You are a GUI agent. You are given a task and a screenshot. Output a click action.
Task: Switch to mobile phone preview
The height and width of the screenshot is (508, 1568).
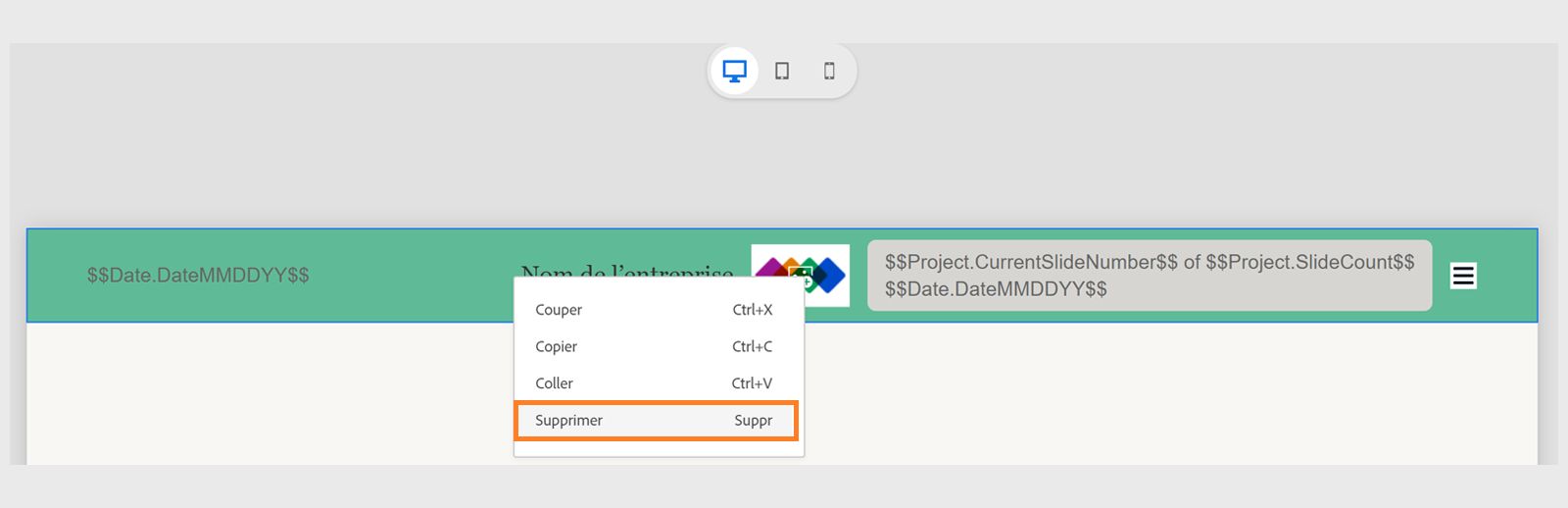[829, 71]
